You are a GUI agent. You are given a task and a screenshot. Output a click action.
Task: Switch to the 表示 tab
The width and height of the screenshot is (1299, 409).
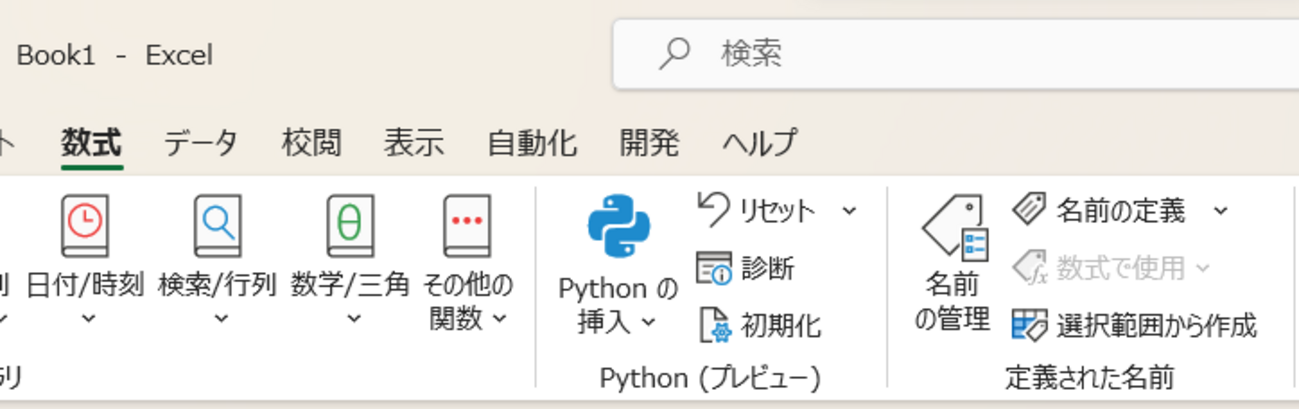414,143
